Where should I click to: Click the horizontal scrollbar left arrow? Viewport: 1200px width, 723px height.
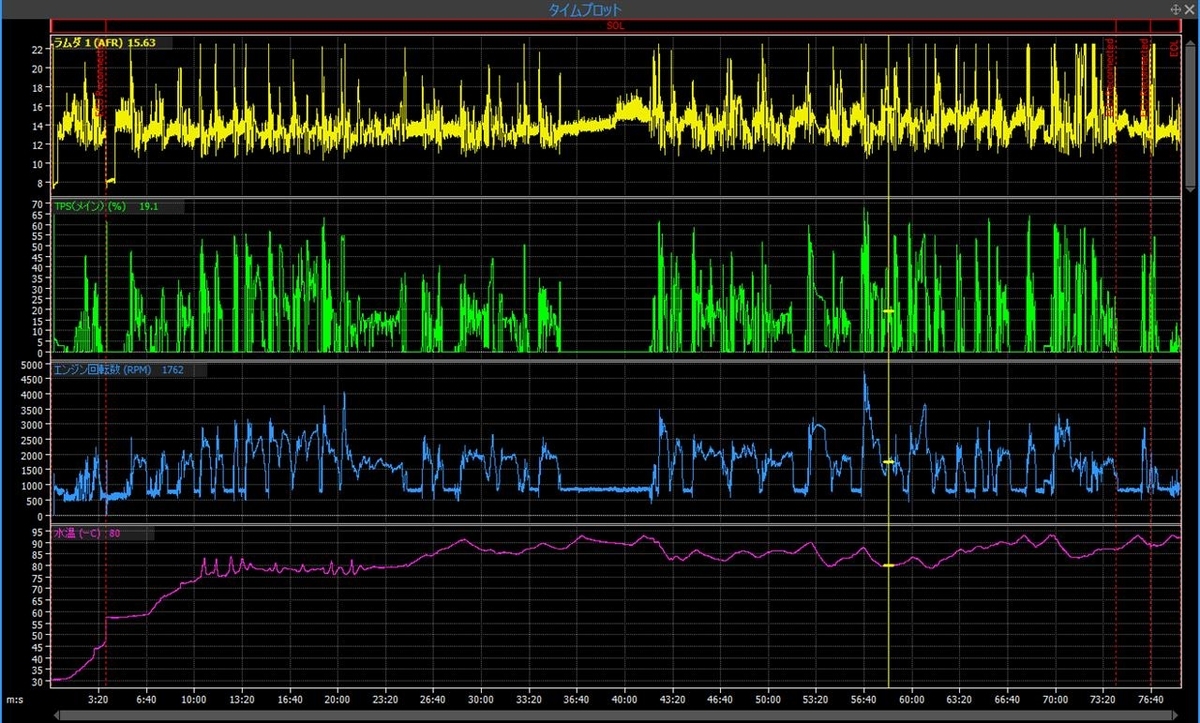pyautogui.click(x=57, y=714)
